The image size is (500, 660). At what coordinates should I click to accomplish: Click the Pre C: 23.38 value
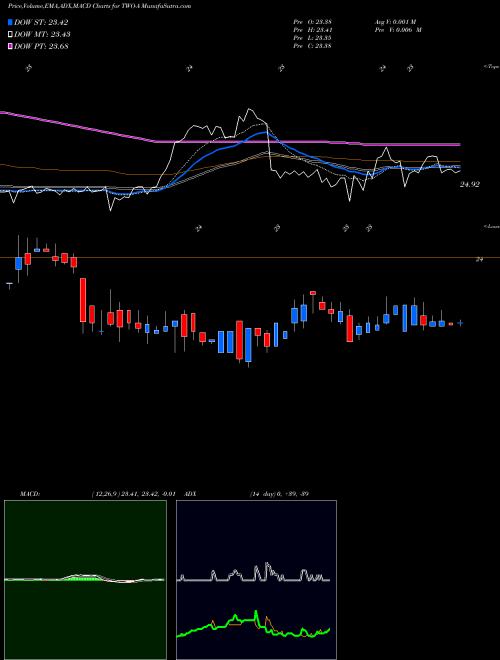pyautogui.click(x=312, y=45)
